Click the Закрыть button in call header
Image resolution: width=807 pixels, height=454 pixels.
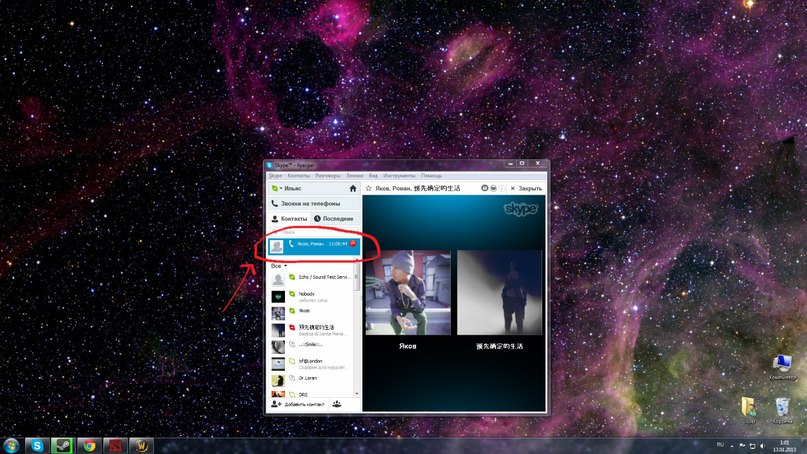point(526,188)
